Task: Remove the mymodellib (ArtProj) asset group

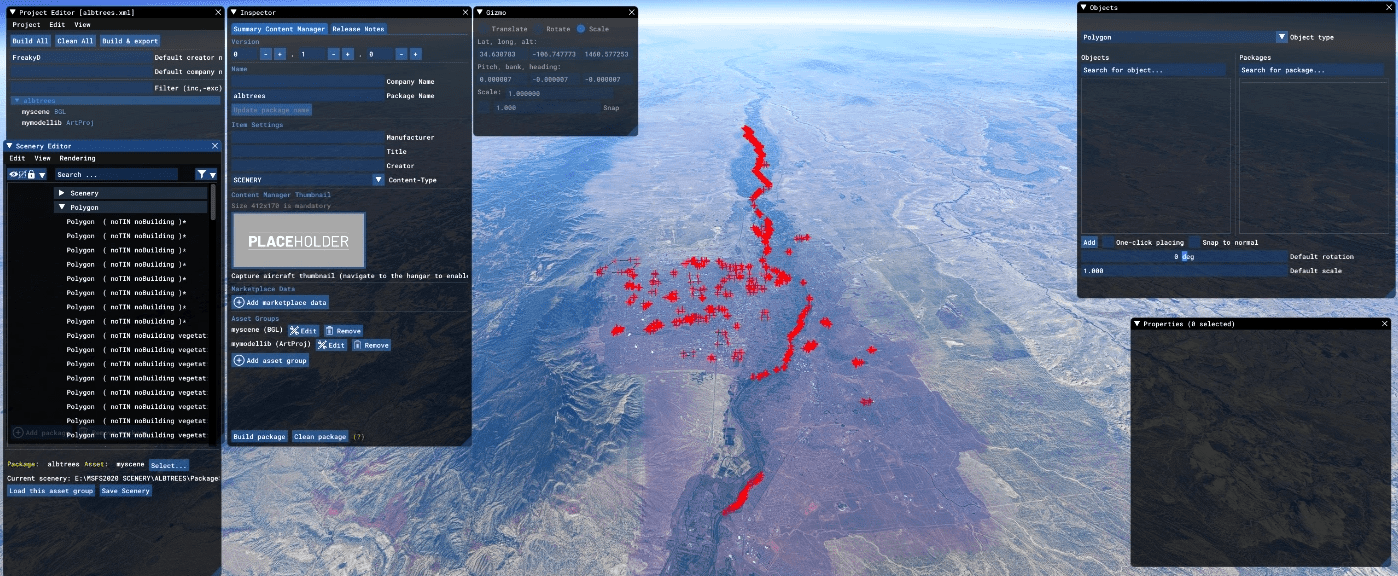Action: point(373,345)
